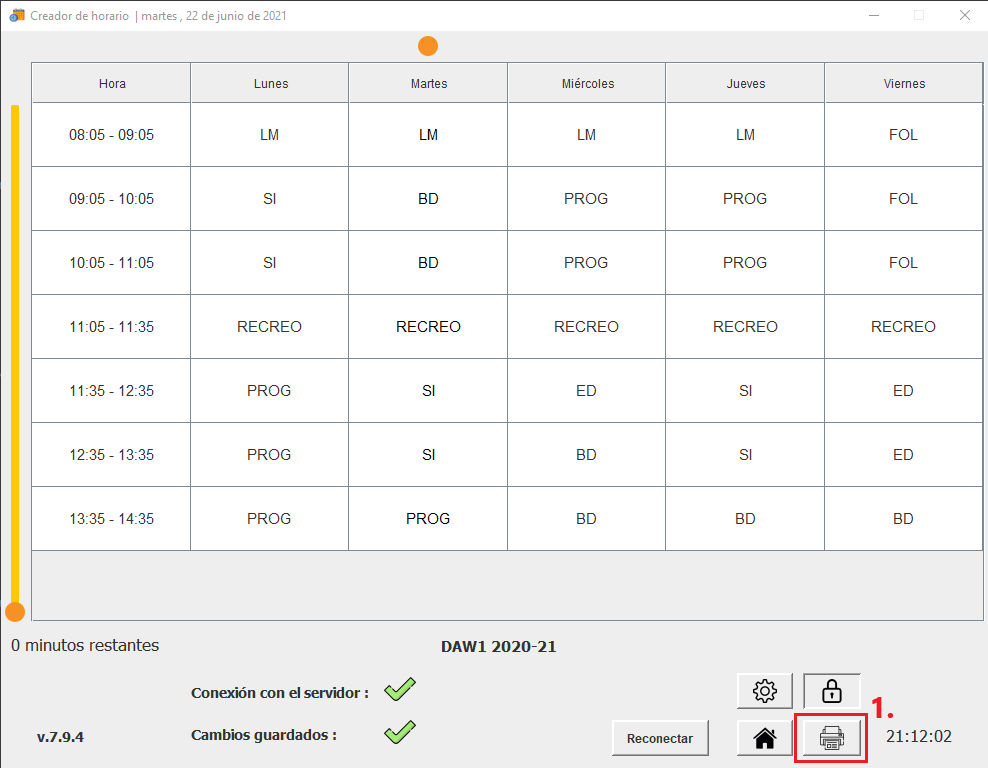Click the green check beside Conexión con el servidor

(400, 689)
